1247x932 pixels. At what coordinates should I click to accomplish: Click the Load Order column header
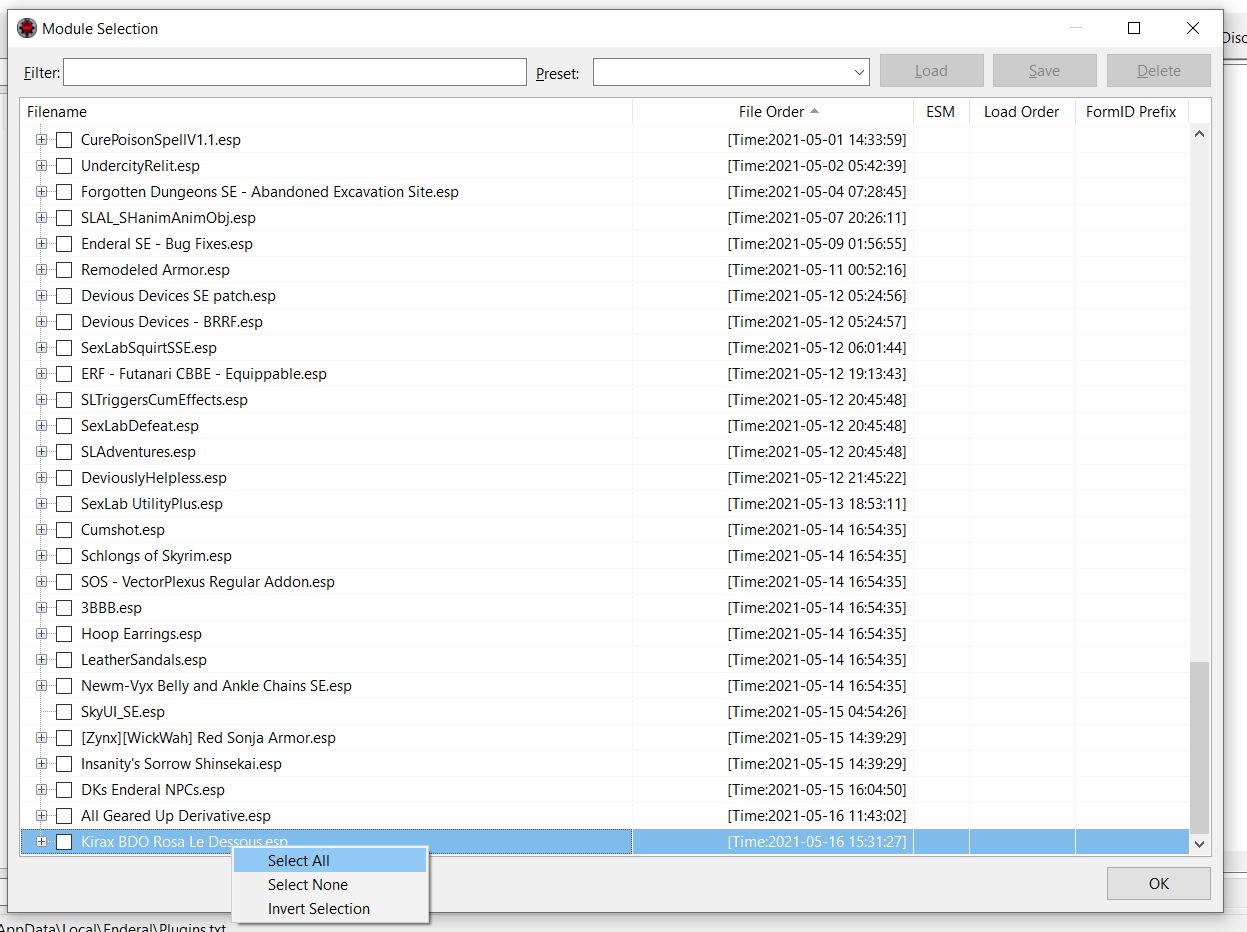click(1022, 112)
